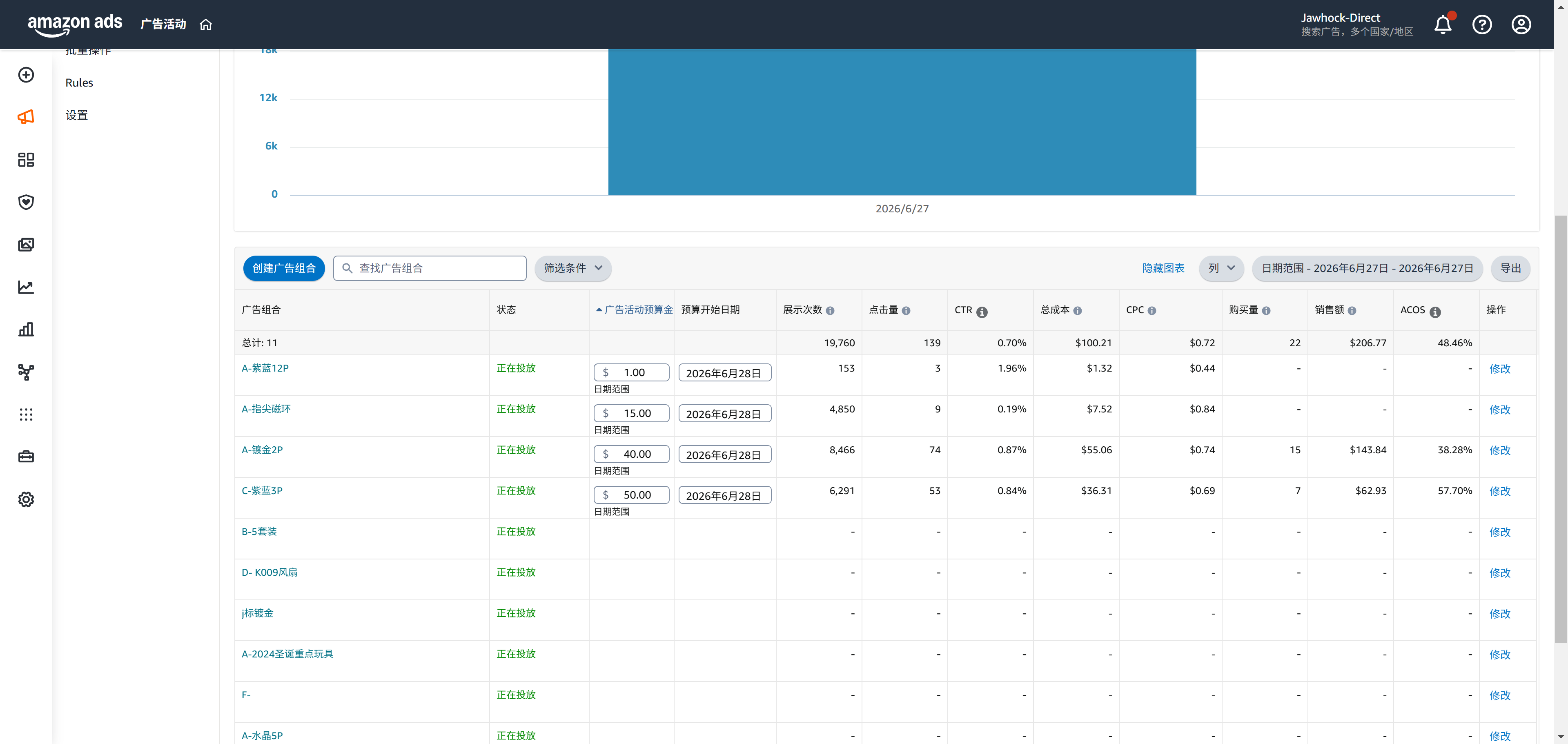Image resolution: width=1568 pixels, height=744 pixels.
Task: Open budget start date for A-镀金2P
Action: [x=724, y=454]
